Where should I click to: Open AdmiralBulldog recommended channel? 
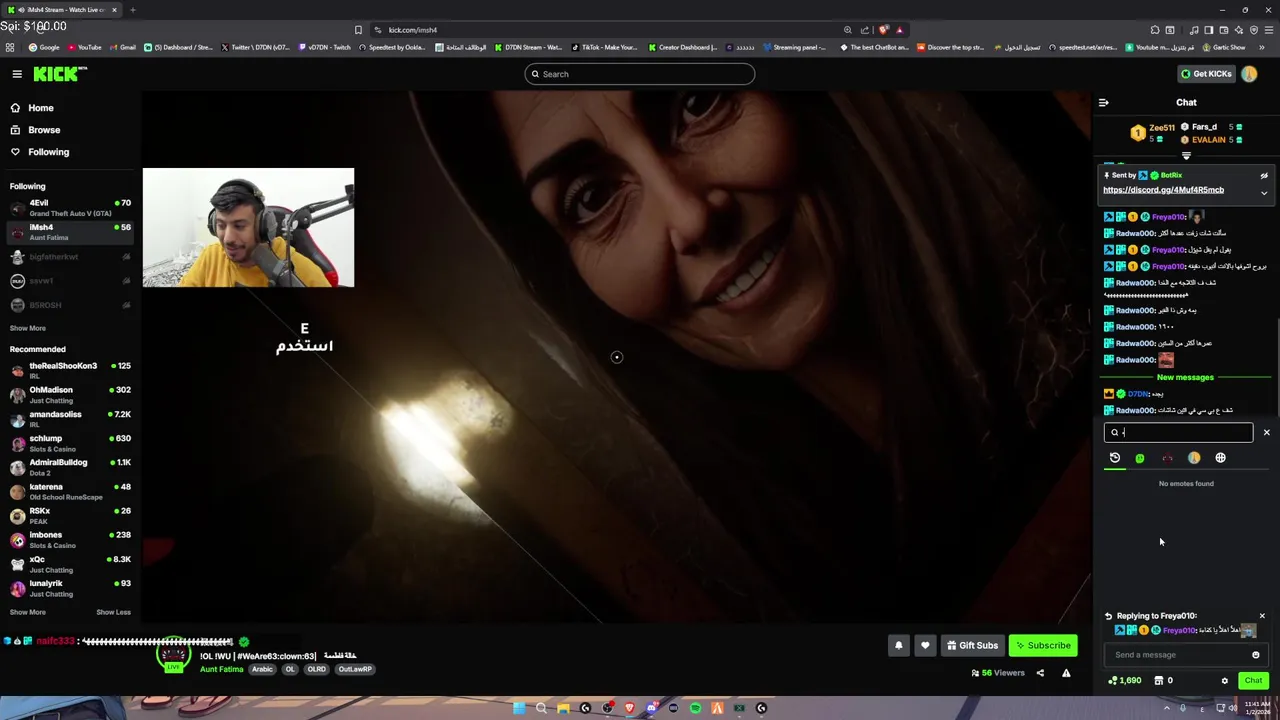(x=70, y=467)
